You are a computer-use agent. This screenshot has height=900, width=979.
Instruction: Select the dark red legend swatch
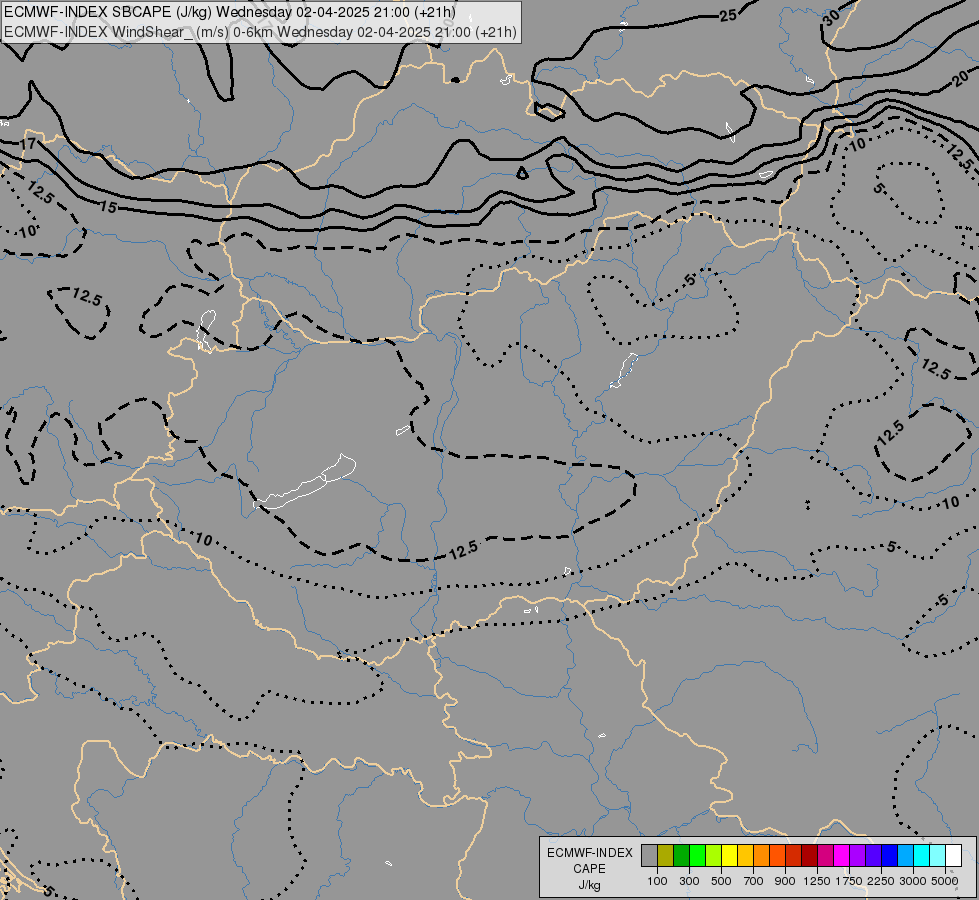tap(809, 855)
